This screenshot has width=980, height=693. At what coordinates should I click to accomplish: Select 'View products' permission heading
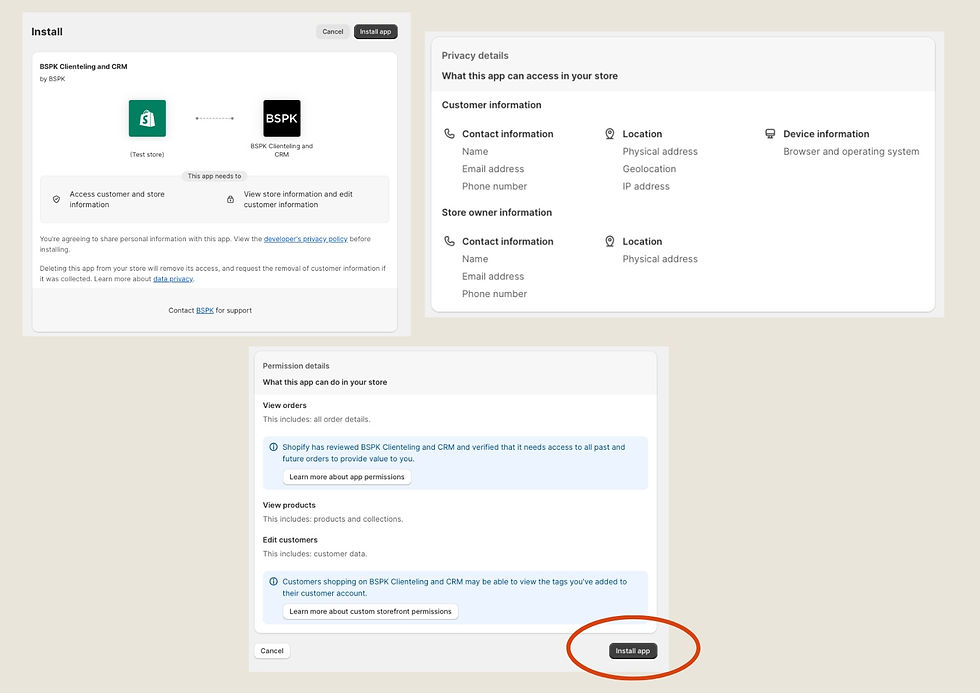pyautogui.click(x=289, y=505)
